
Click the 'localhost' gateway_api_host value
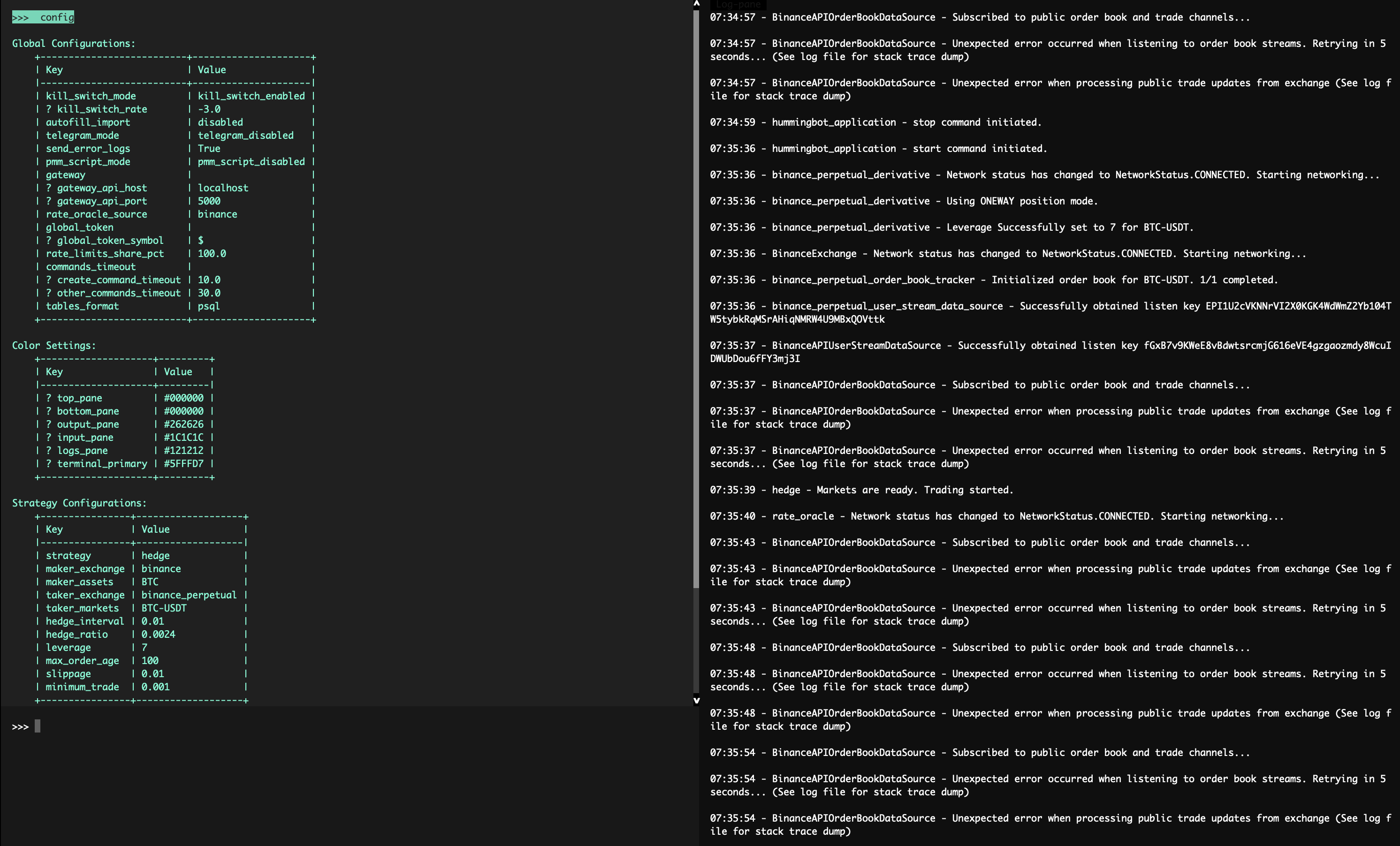pyautogui.click(x=223, y=188)
